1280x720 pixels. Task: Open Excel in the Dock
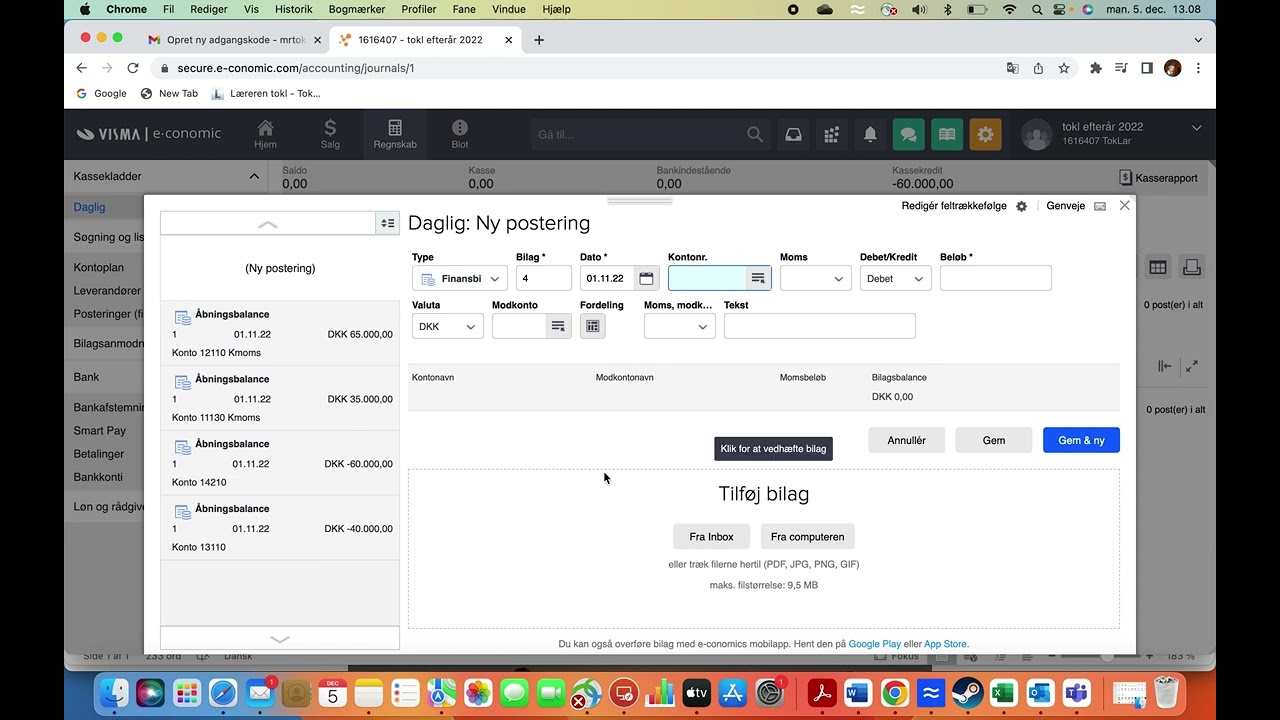click(1003, 692)
